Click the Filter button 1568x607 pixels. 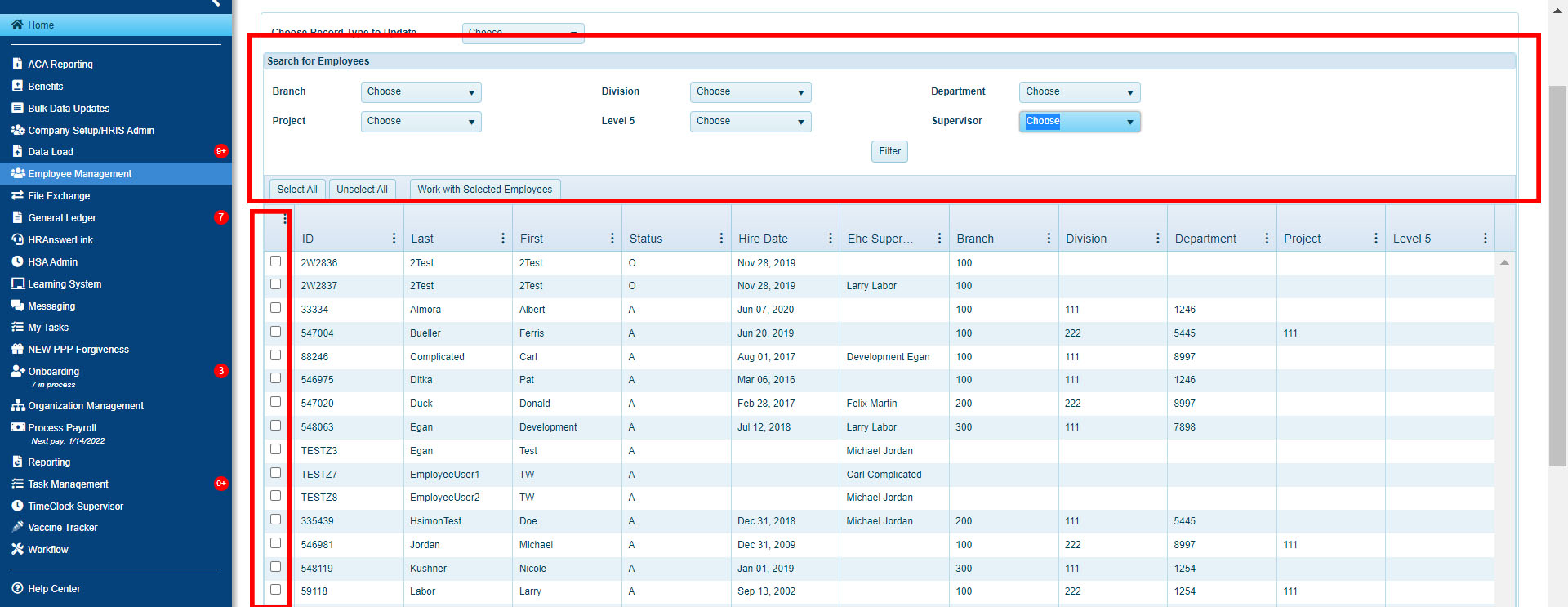(x=889, y=151)
